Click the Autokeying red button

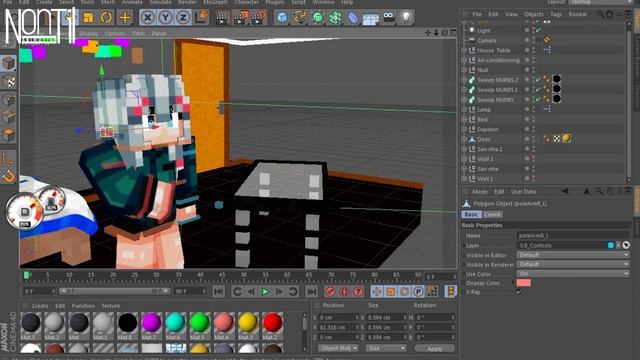click(344, 291)
